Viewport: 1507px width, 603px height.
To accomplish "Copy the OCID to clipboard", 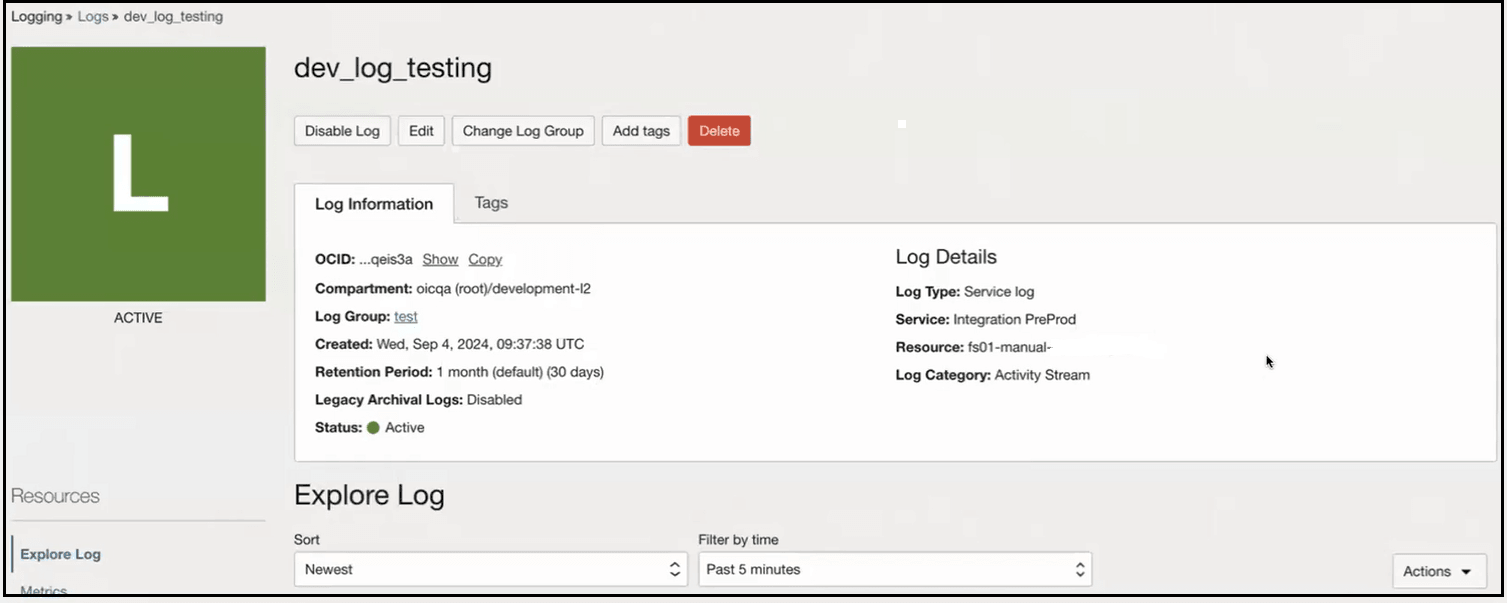I will [485, 259].
